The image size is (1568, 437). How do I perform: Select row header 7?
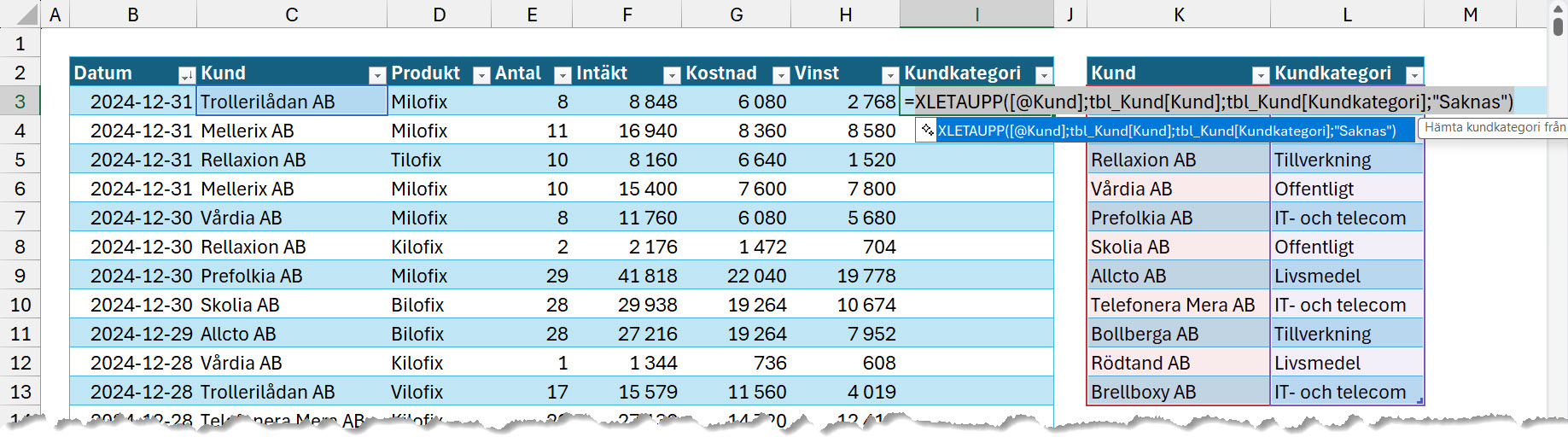tap(20, 218)
